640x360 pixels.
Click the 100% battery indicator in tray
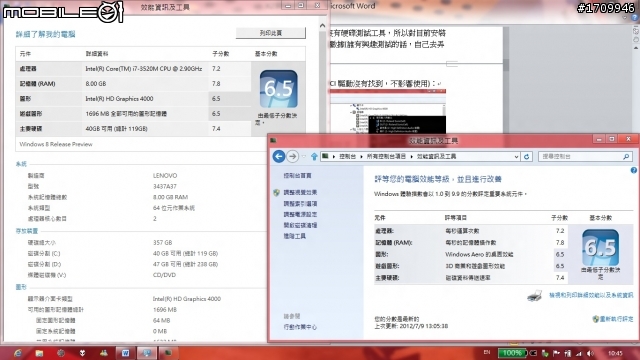[x=512, y=353]
